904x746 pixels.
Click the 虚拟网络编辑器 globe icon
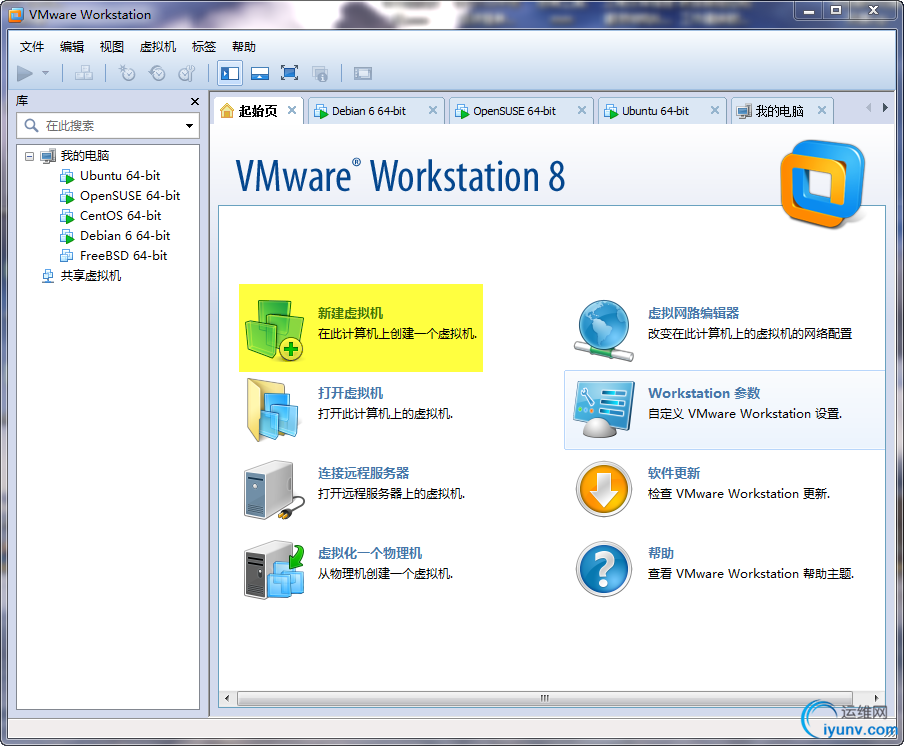click(x=604, y=330)
